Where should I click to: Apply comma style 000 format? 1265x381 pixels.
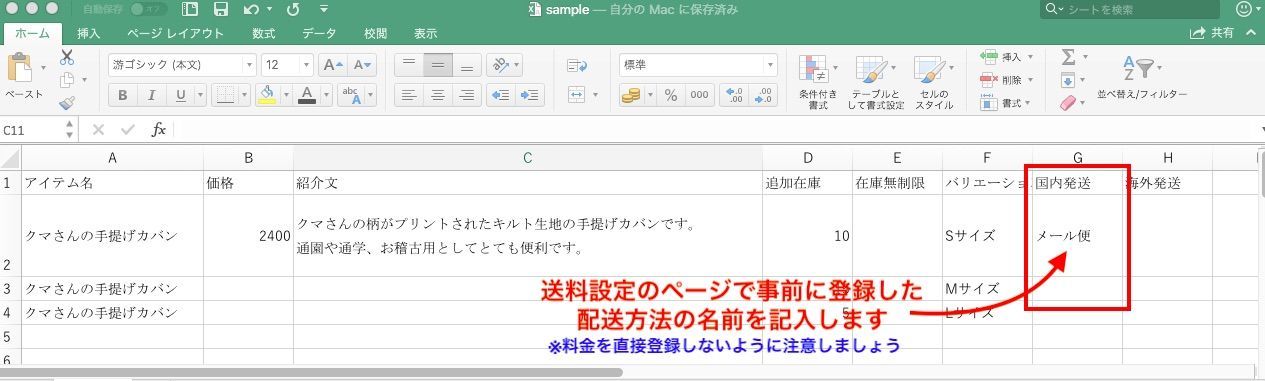(x=699, y=95)
